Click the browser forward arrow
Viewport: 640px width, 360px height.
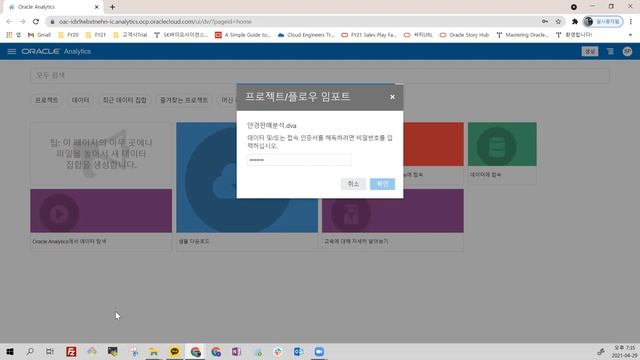22,21
